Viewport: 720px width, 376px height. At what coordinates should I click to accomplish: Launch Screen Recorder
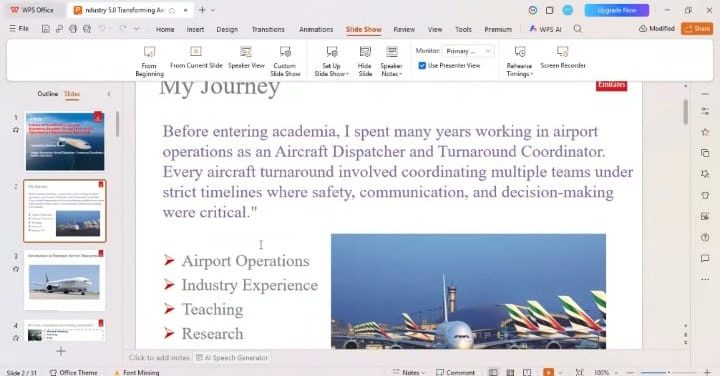pos(562,58)
